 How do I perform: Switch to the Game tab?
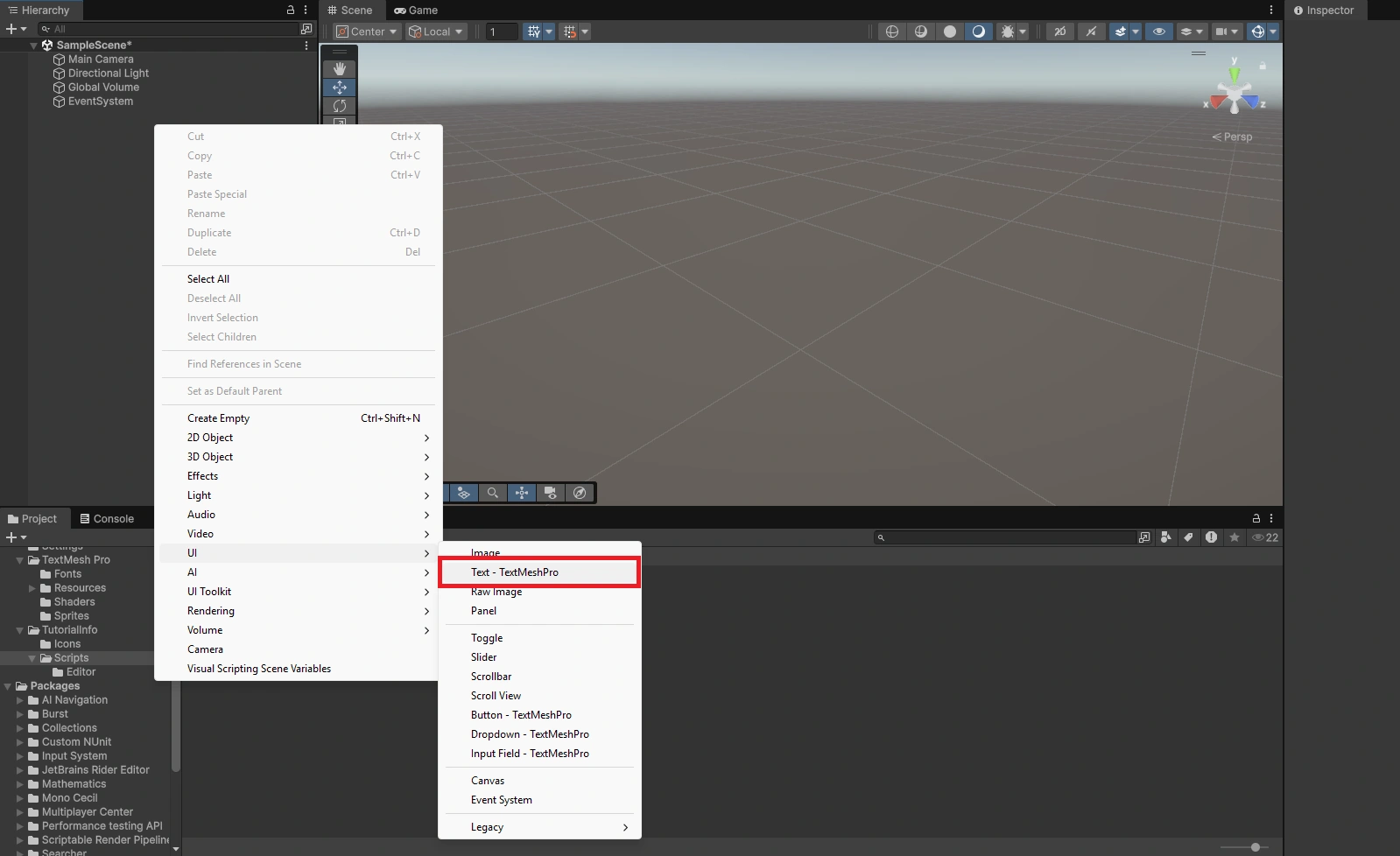click(x=416, y=11)
